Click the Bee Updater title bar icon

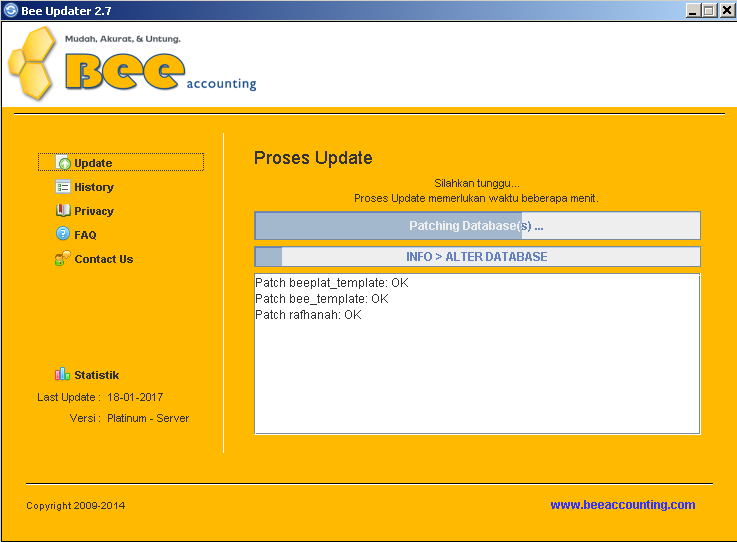[x=10, y=10]
